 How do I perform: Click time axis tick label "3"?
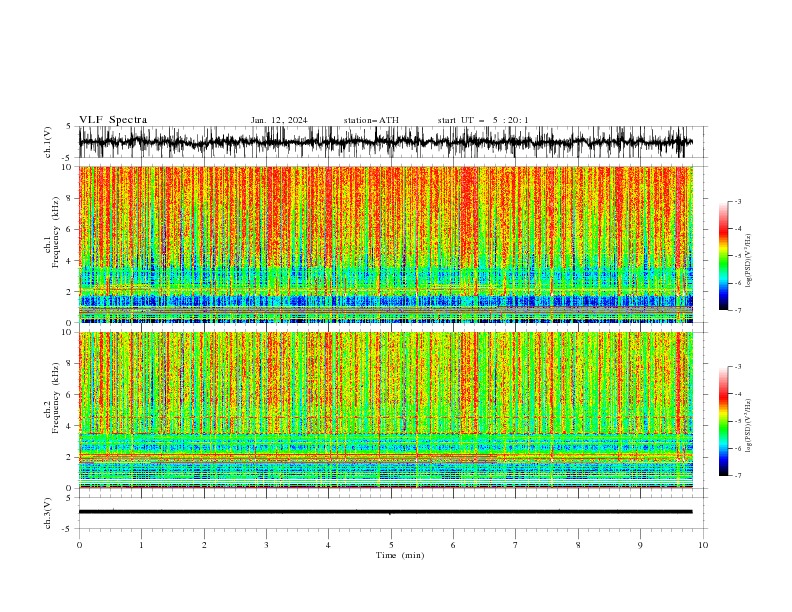(266, 545)
